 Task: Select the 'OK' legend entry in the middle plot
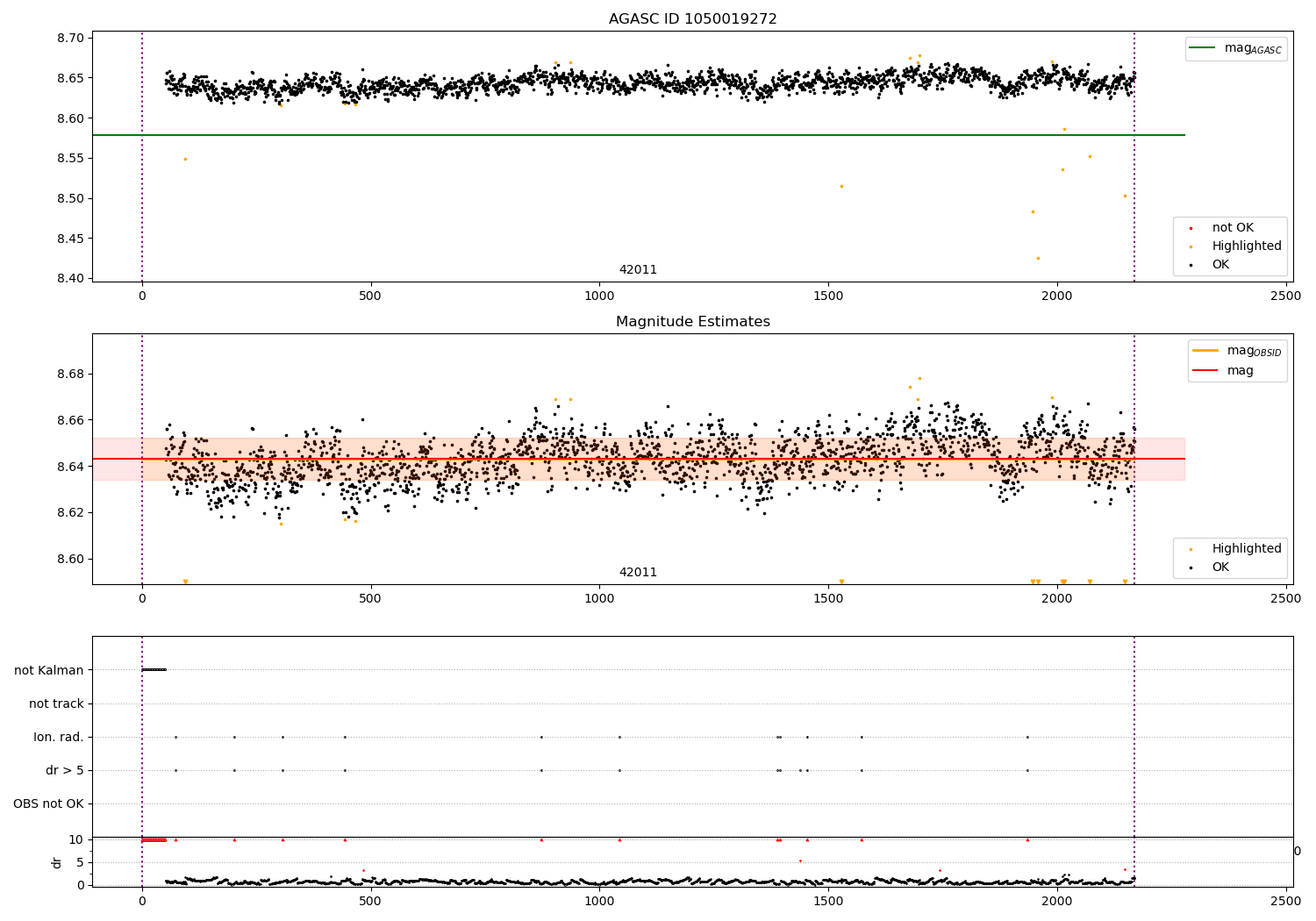click(x=1220, y=568)
